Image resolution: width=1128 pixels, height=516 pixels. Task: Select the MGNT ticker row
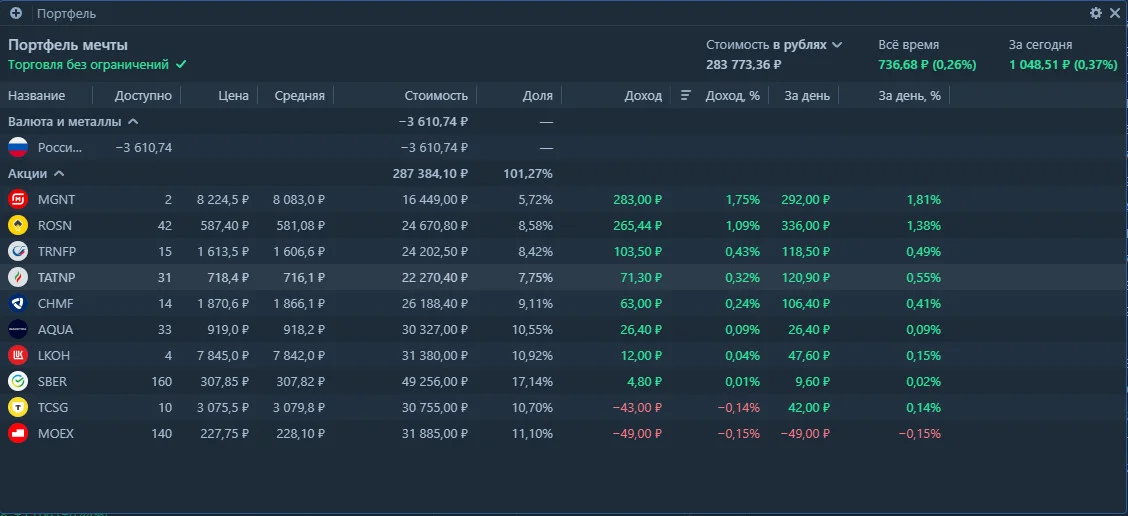(564, 199)
